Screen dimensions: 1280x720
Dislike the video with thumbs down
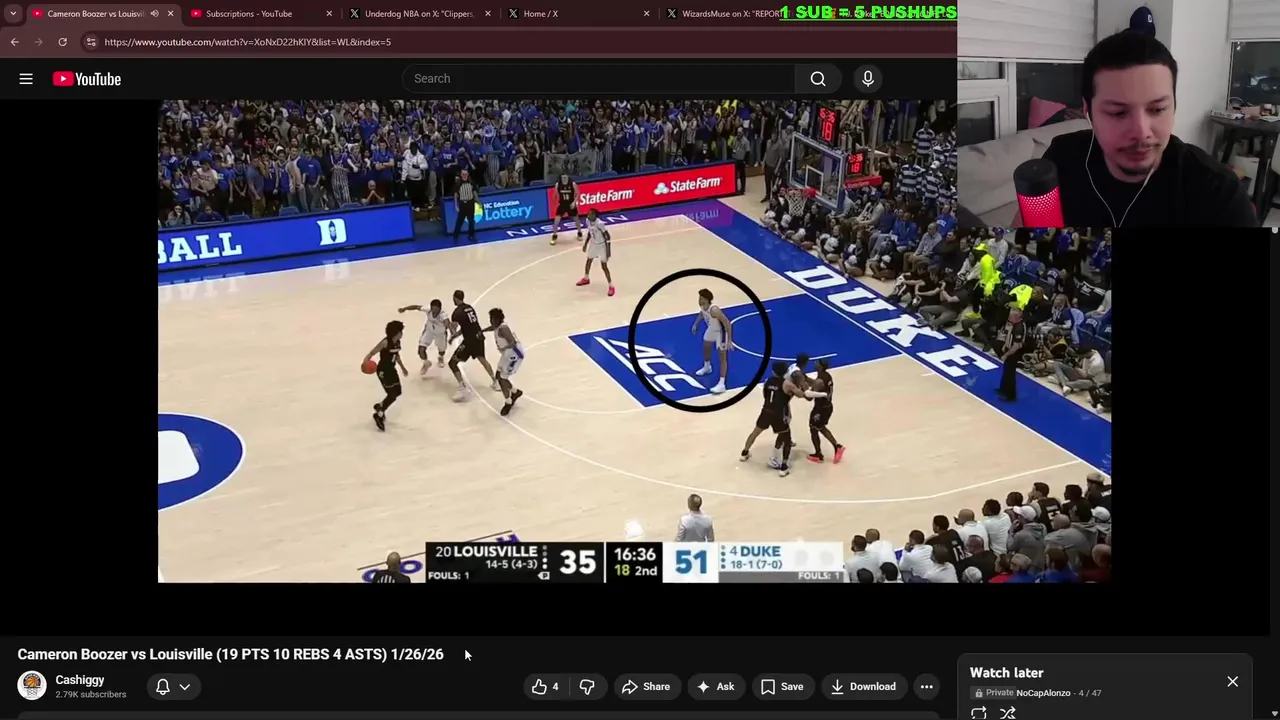[x=587, y=687]
